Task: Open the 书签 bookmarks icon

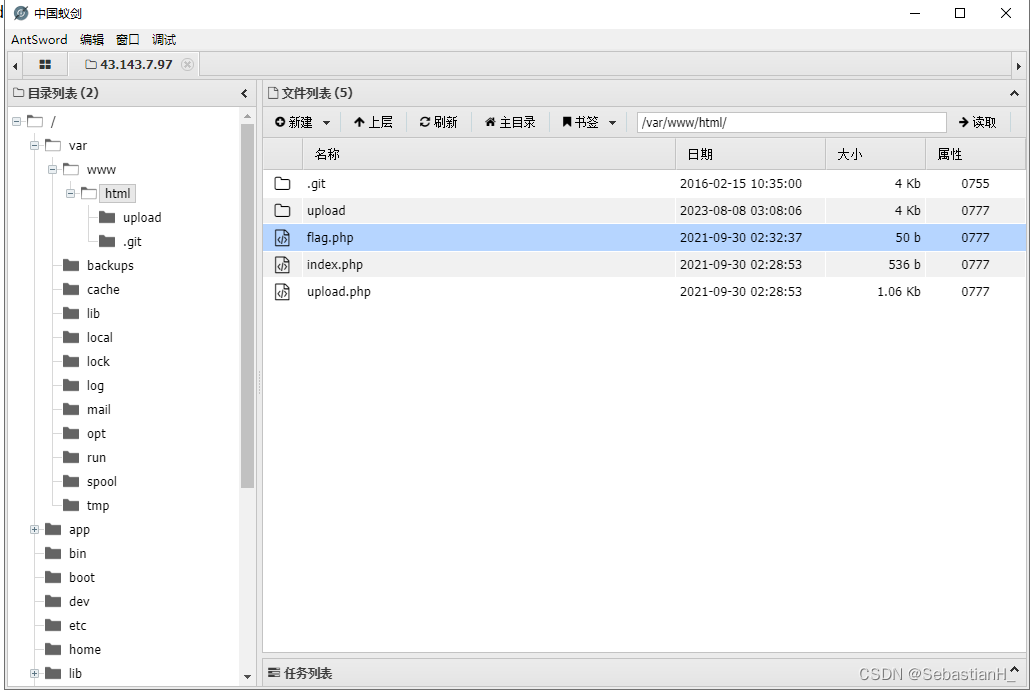Action: click(566, 121)
